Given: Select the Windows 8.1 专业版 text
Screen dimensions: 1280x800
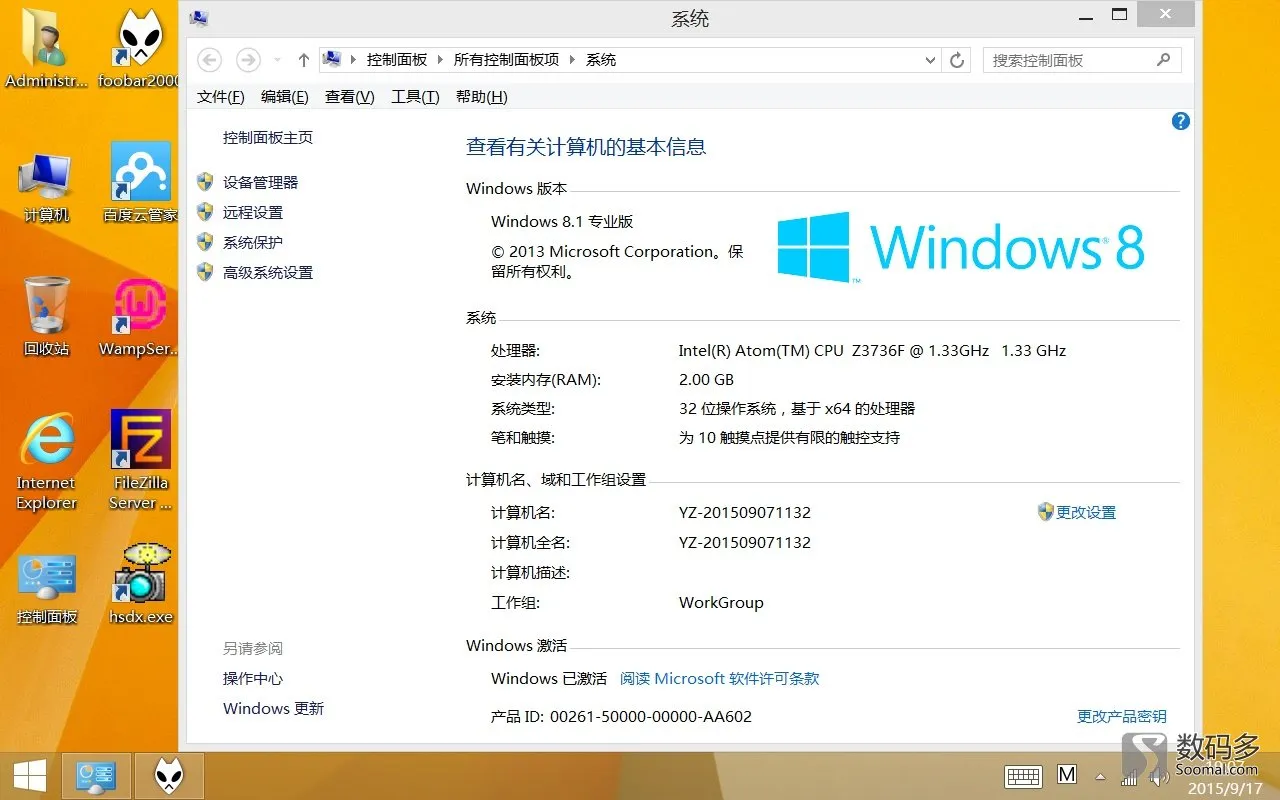Looking at the screenshot, I should [x=562, y=222].
